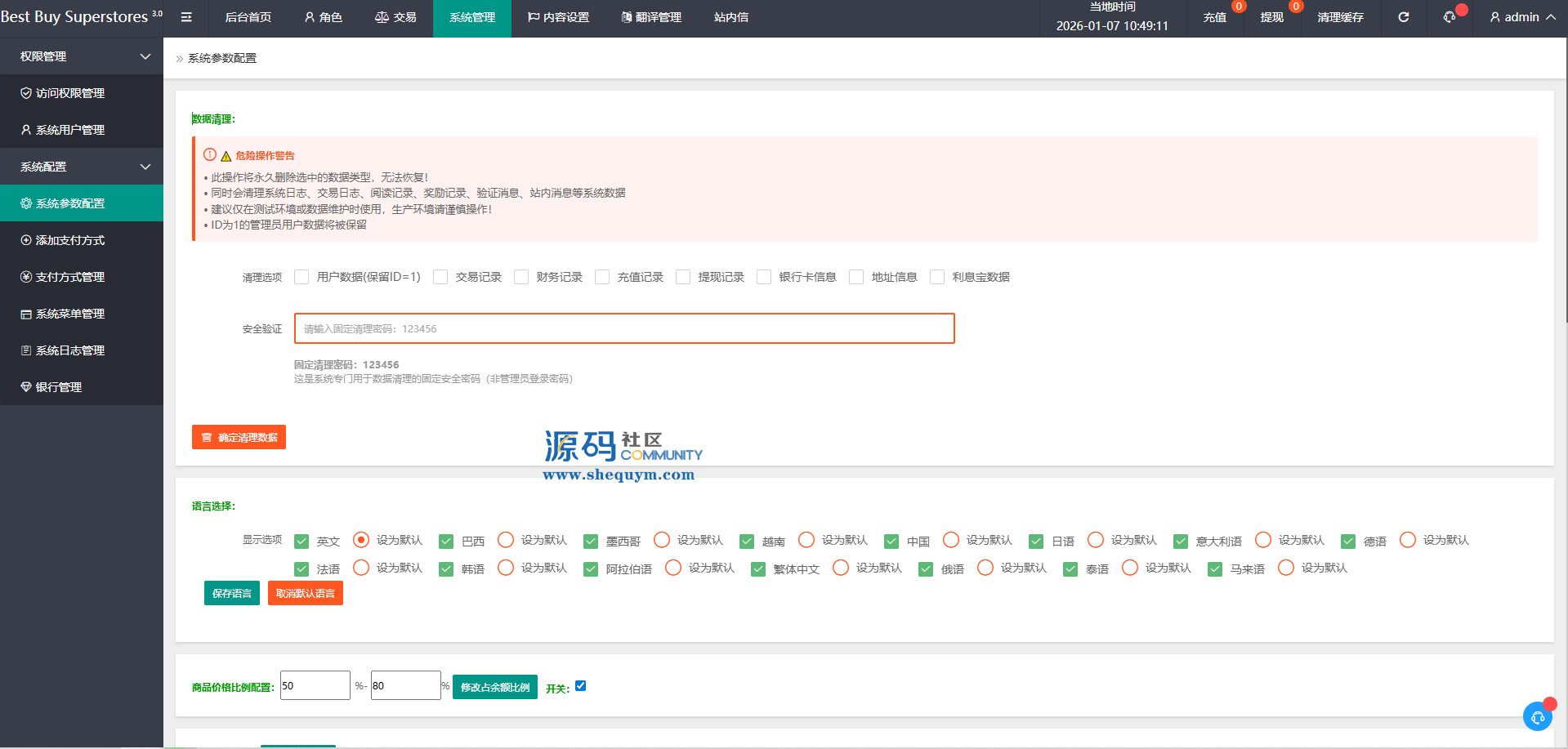Click the 确定清理数据 button
Viewport: 1568px width, 749px height.
239,437
